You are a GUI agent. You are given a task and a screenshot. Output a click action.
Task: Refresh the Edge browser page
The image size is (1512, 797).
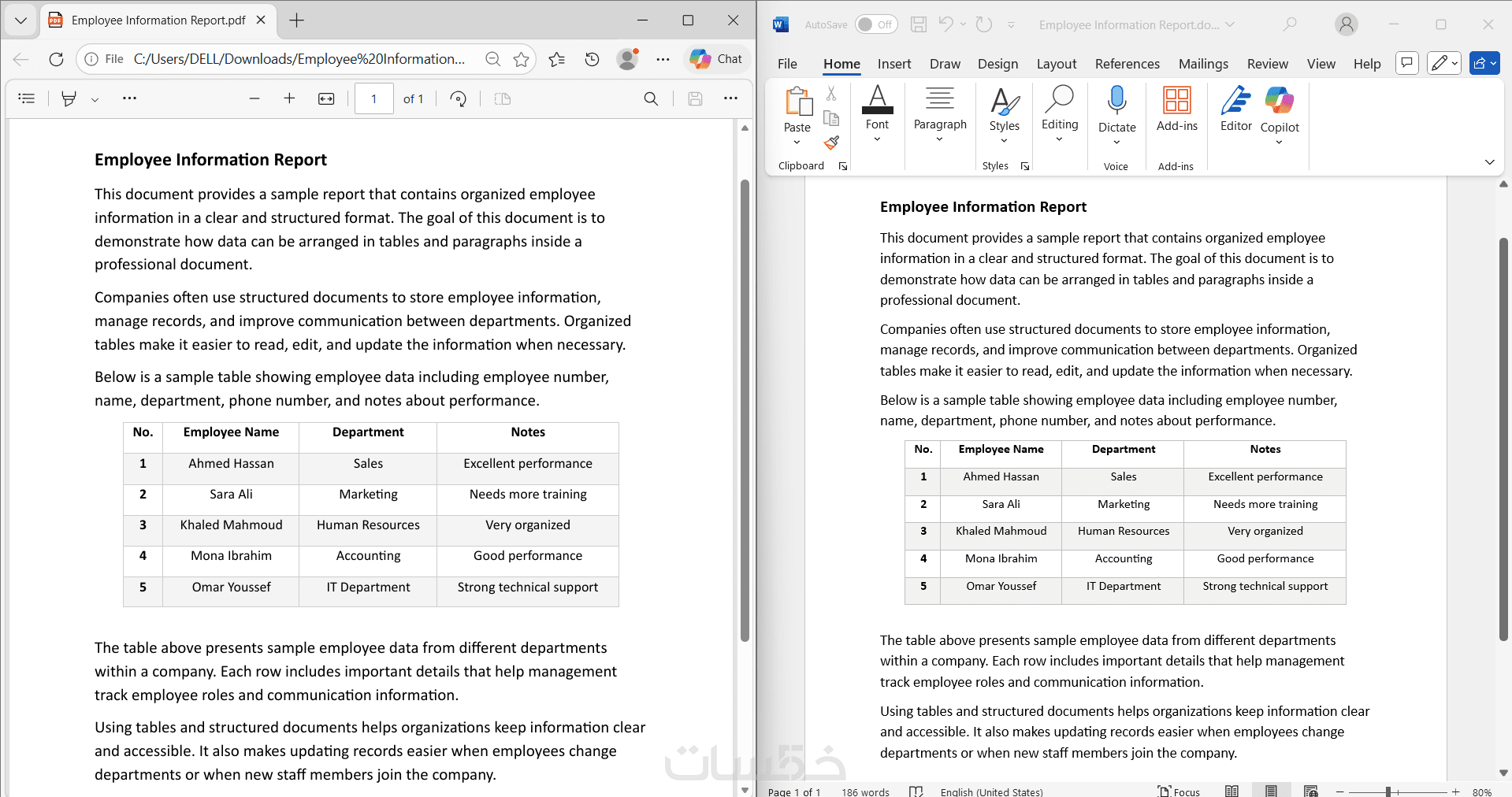click(56, 59)
